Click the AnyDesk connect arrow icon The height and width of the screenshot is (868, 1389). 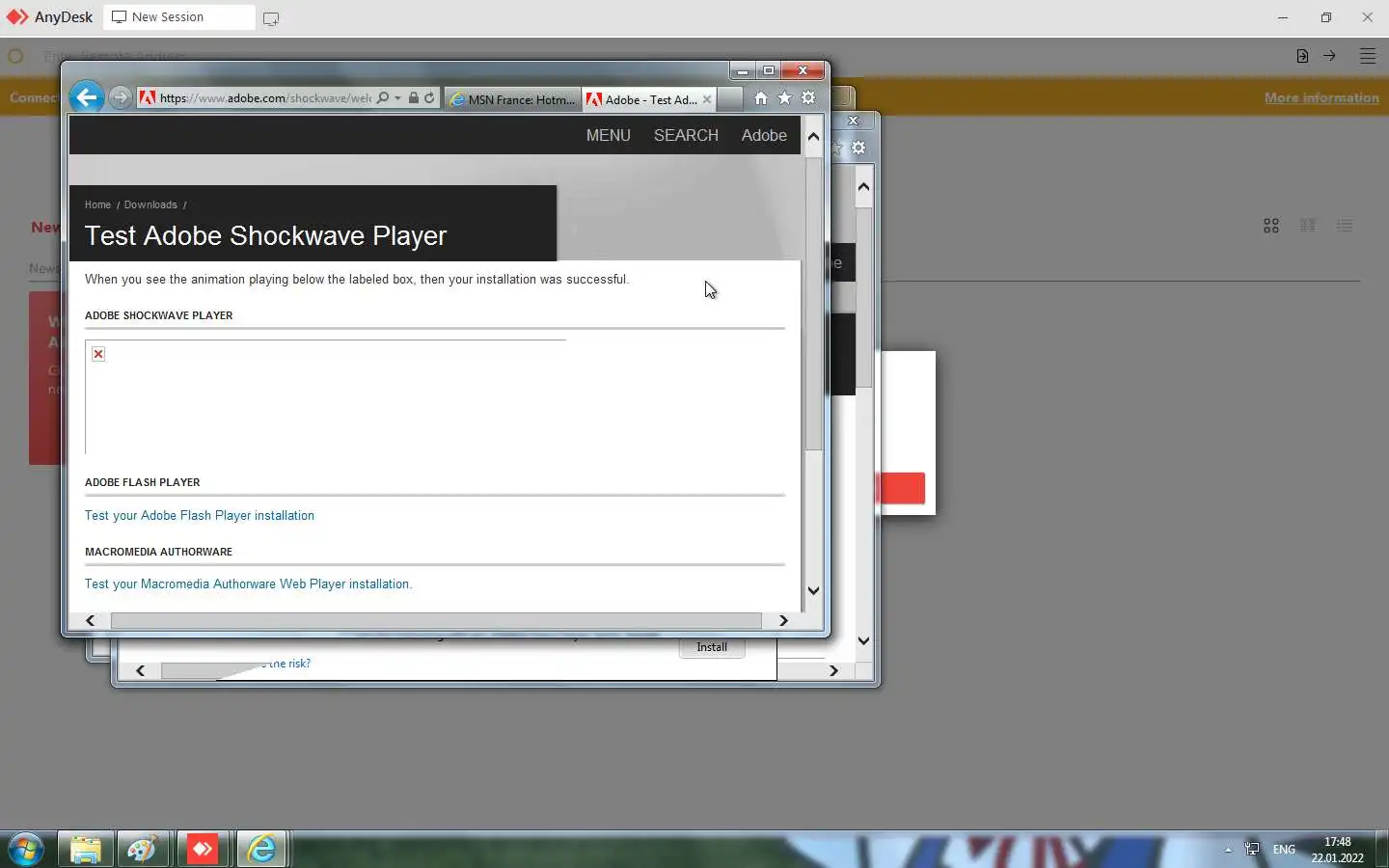pyautogui.click(x=1329, y=56)
